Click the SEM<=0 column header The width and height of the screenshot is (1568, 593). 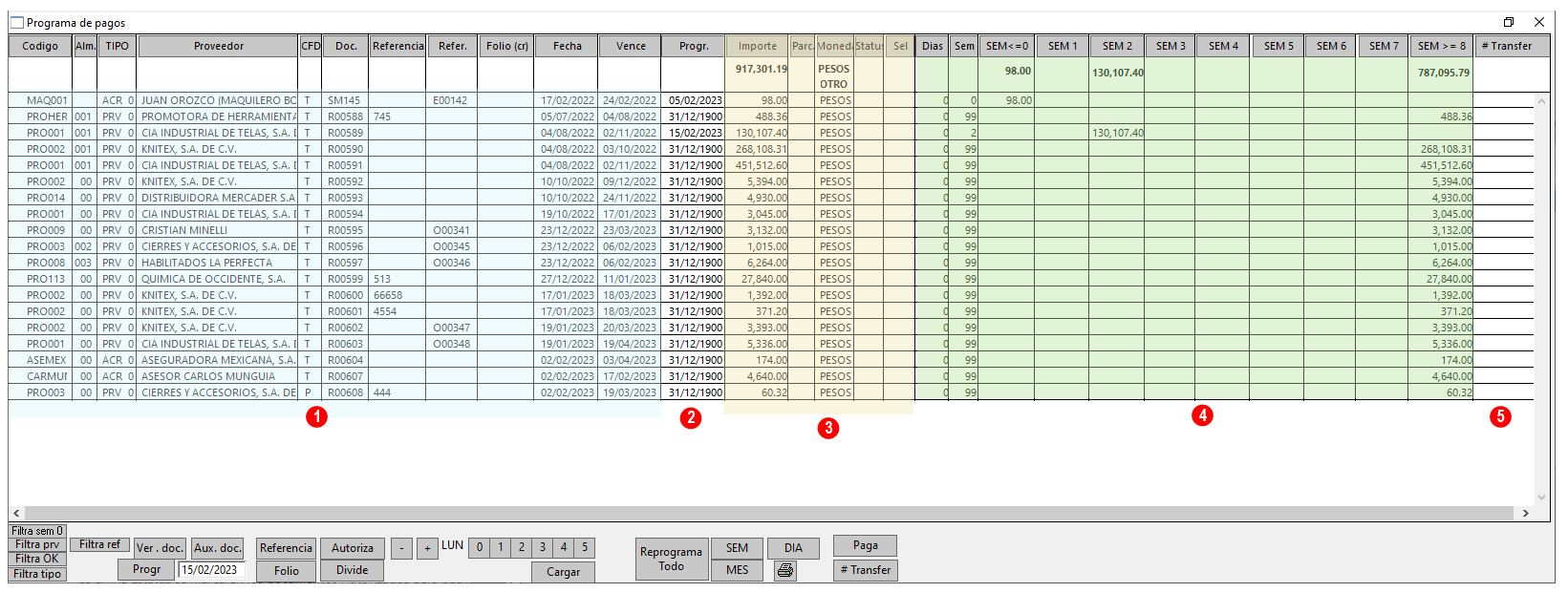[x=1007, y=46]
